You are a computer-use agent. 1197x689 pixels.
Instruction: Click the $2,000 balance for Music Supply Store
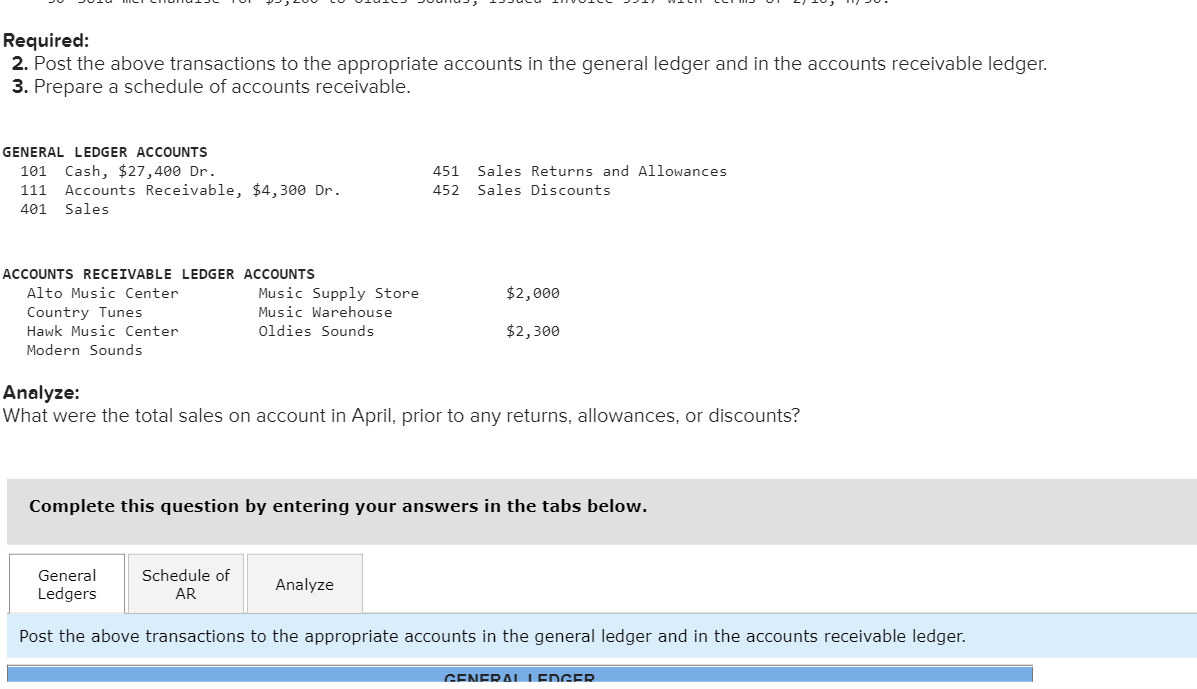tap(533, 293)
